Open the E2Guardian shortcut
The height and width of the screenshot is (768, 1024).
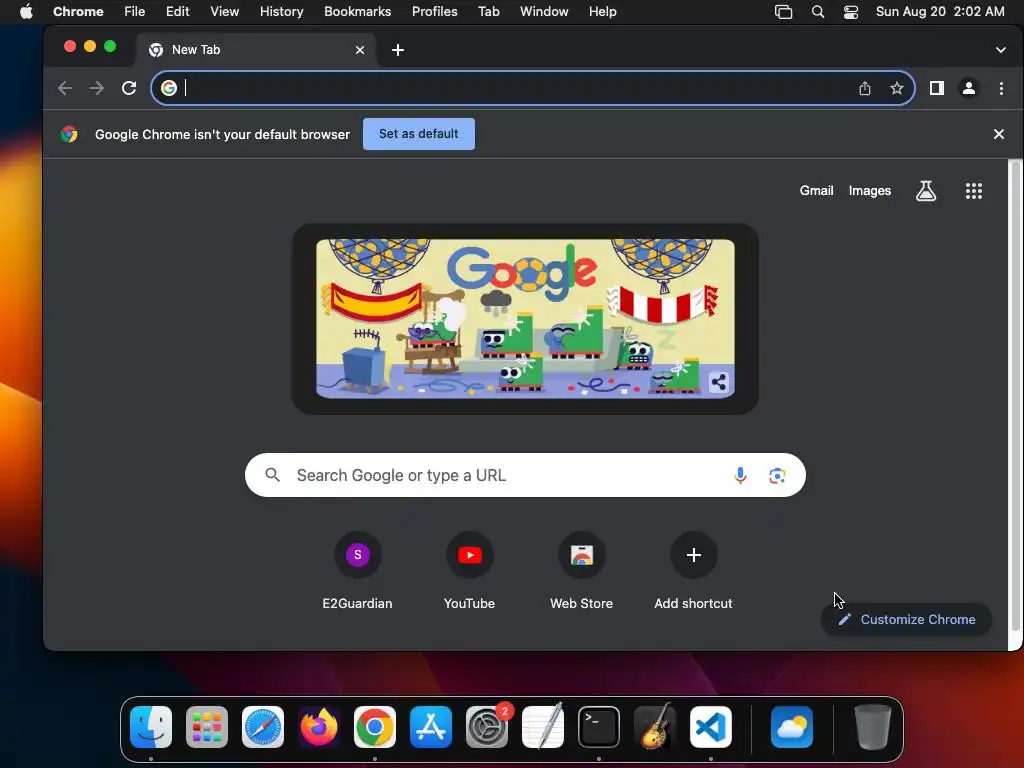(357, 555)
